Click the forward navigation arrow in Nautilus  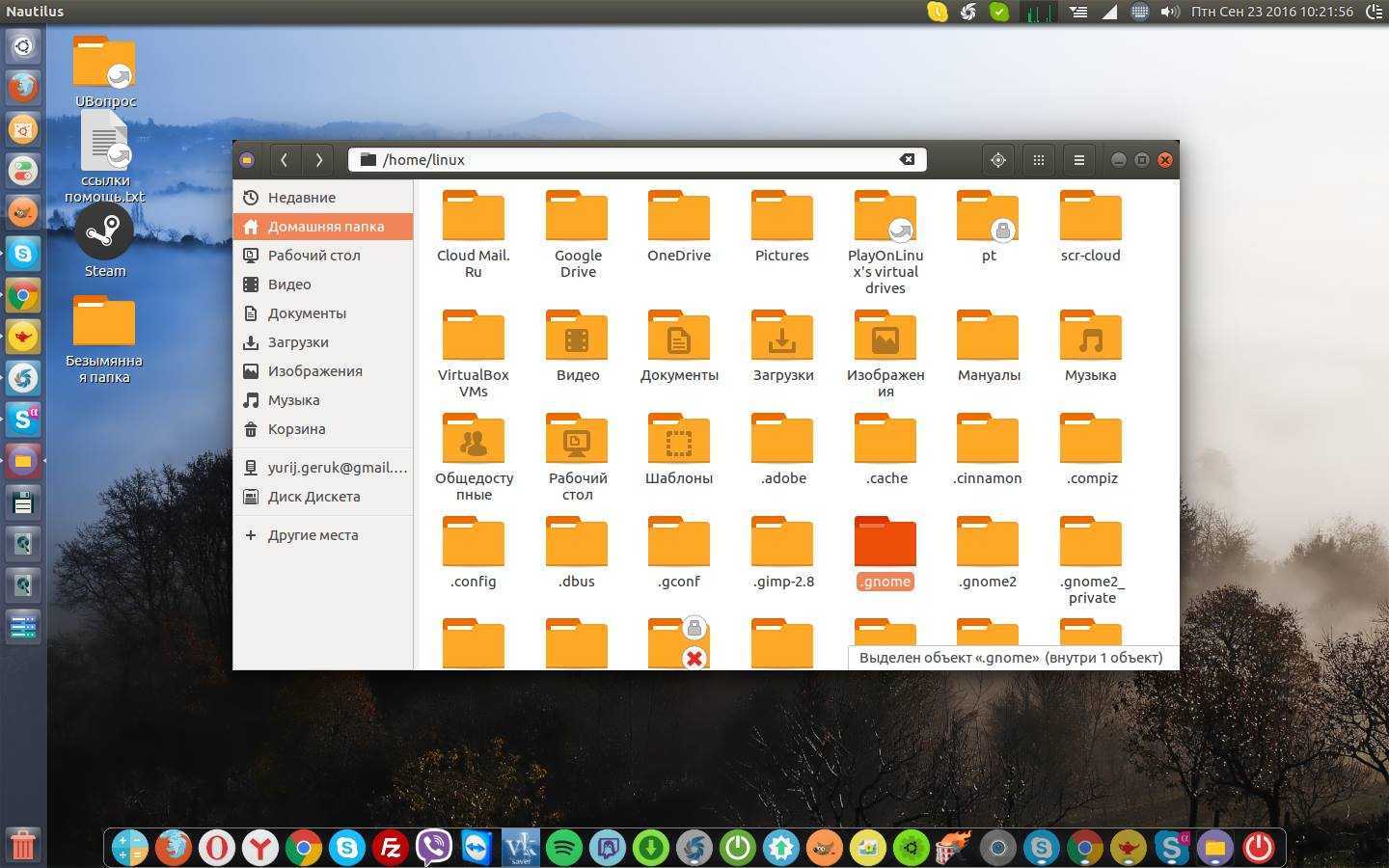click(x=319, y=160)
